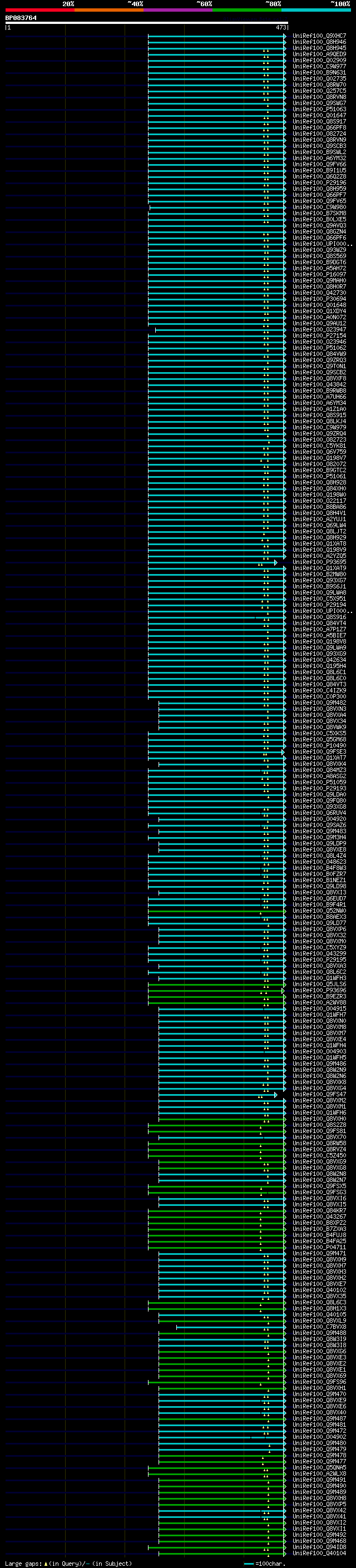356x1568 pixels.
Task: Click the green alignment bar for UniRef100_Q52NW0
Action: coord(216,911)
